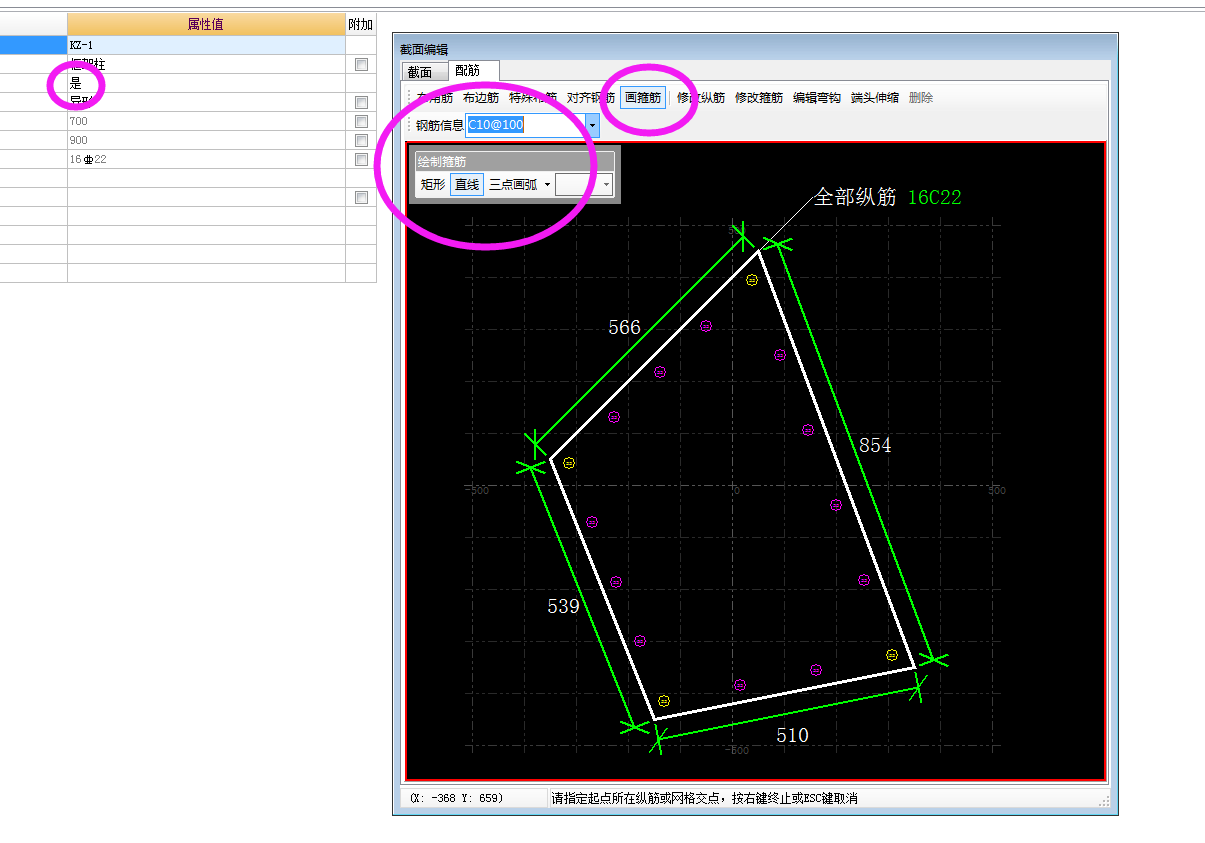Click the 854 dimension label
1205x843 pixels.
pos(874,445)
